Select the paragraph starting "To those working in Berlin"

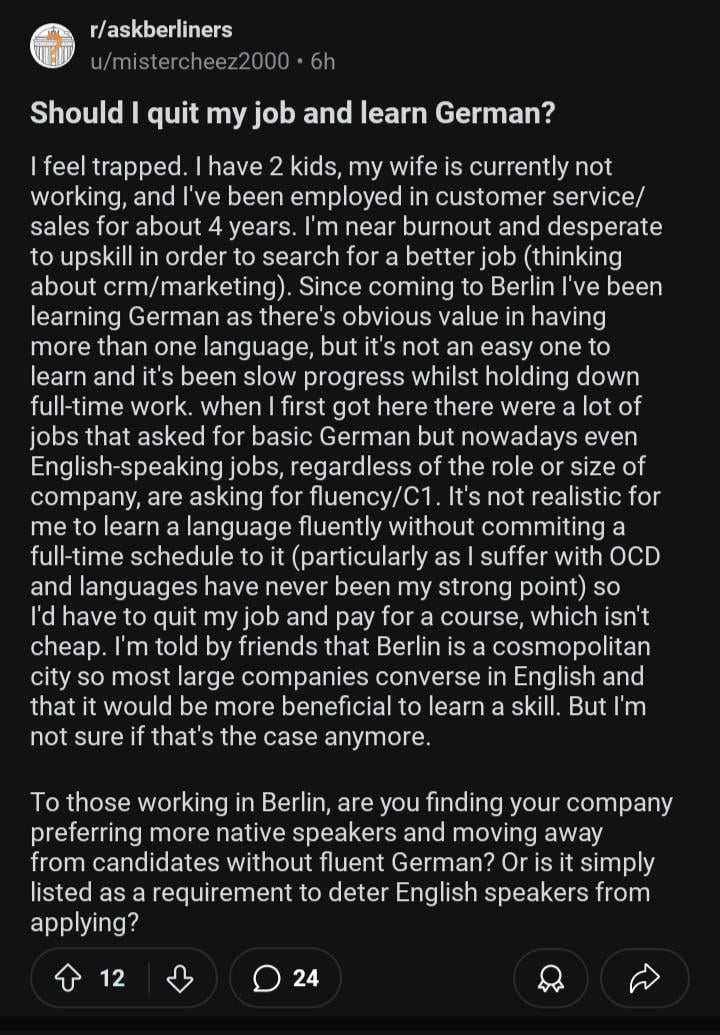[x=351, y=862]
